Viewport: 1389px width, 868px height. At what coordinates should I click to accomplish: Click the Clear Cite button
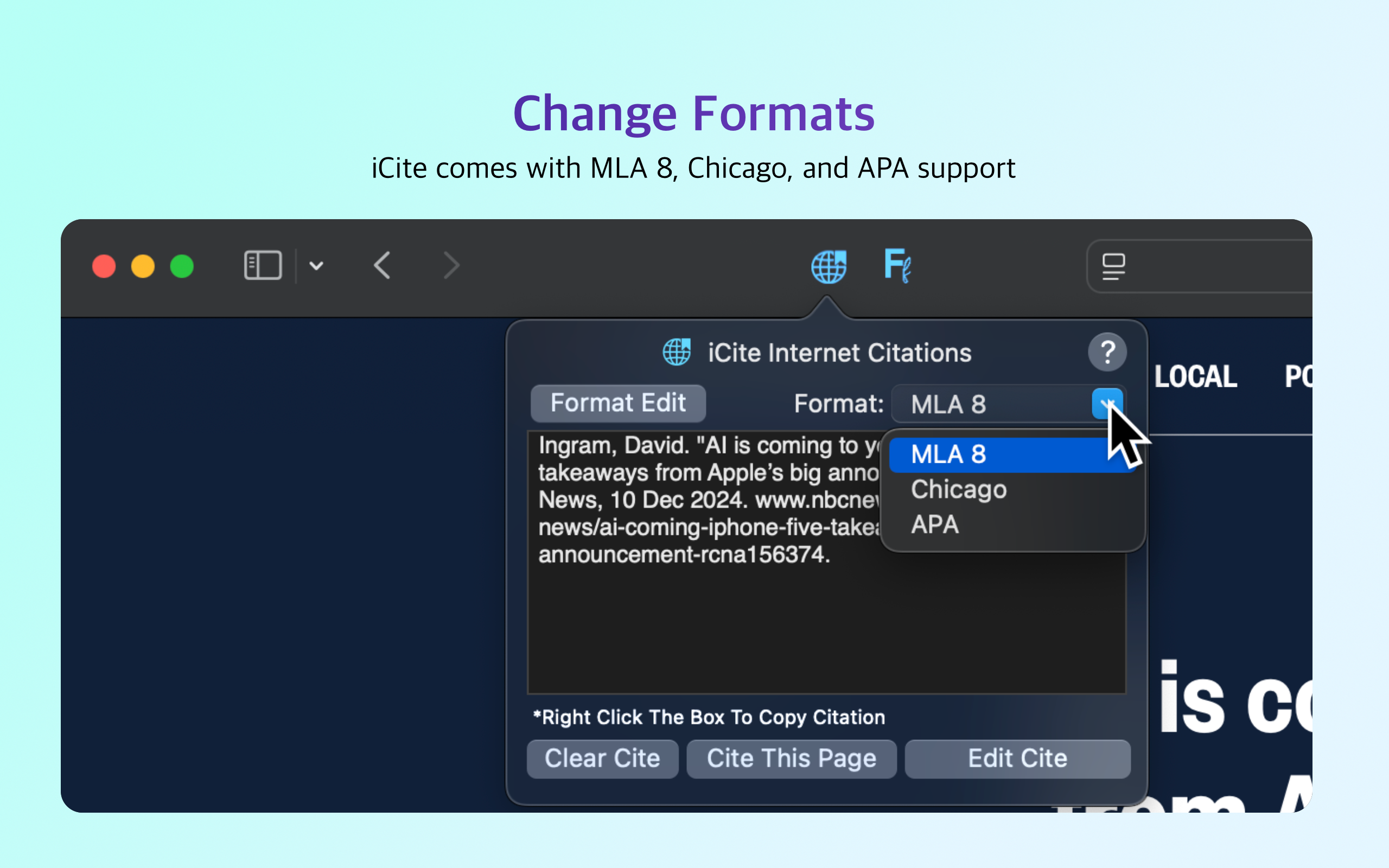point(602,758)
